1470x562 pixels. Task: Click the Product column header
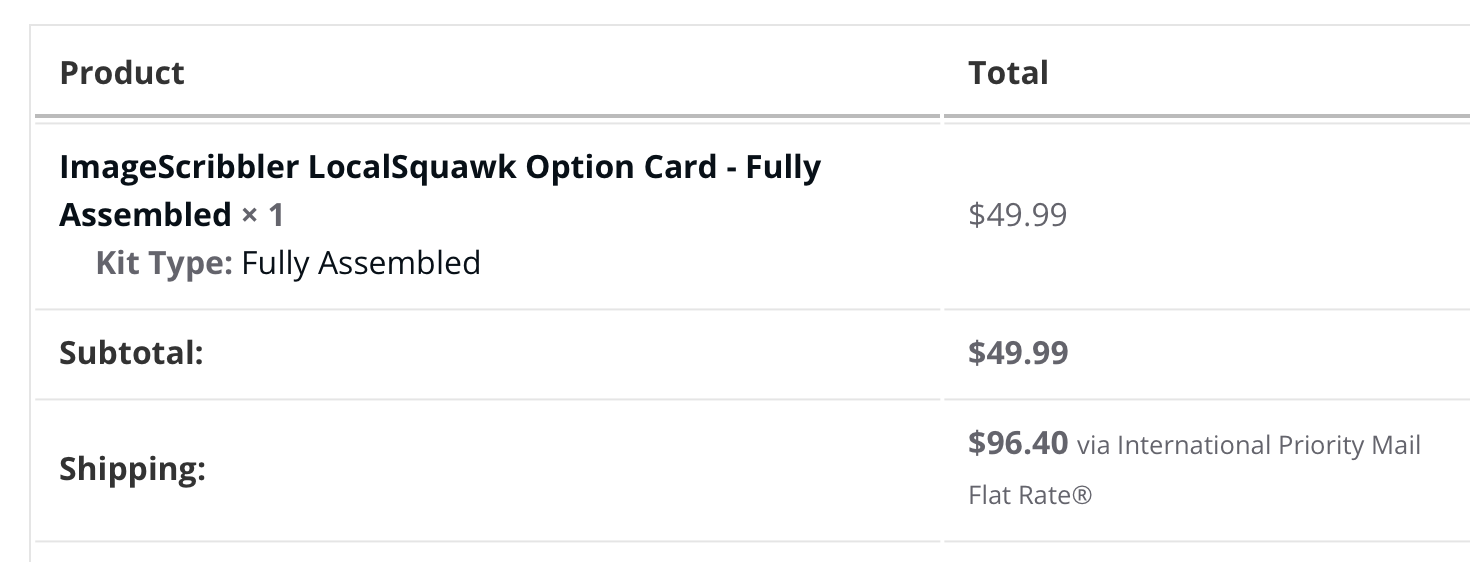coord(122,73)
